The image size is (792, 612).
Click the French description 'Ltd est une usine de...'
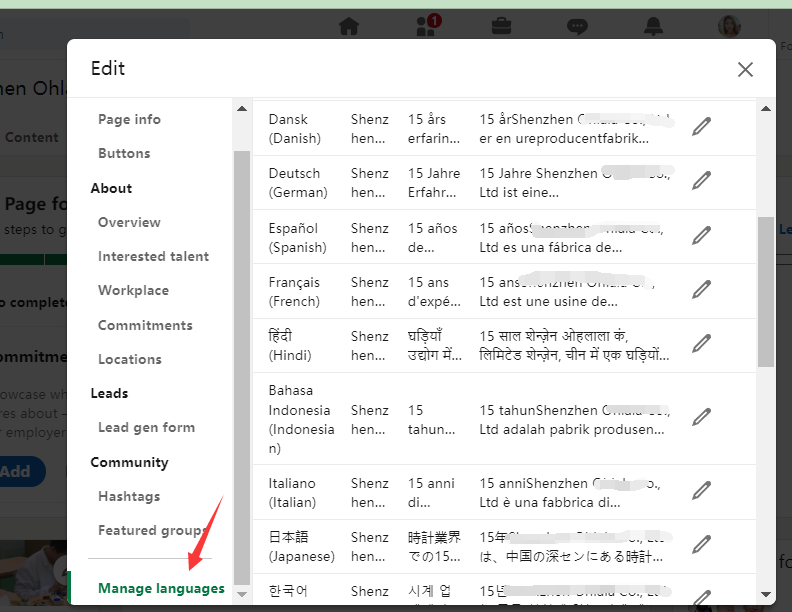click(x=548, y=302)
